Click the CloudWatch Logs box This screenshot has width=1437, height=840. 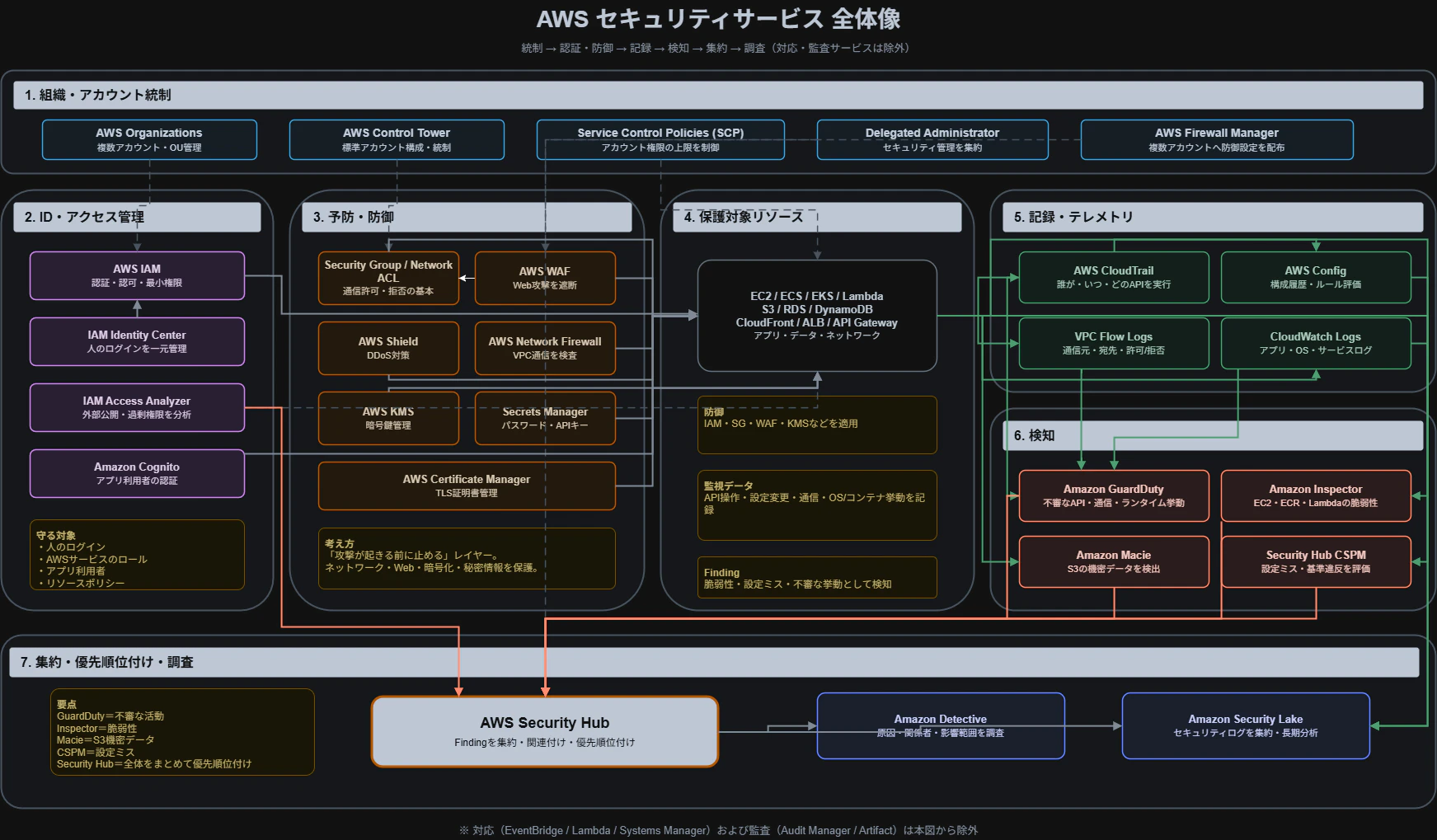(1316, 343)
